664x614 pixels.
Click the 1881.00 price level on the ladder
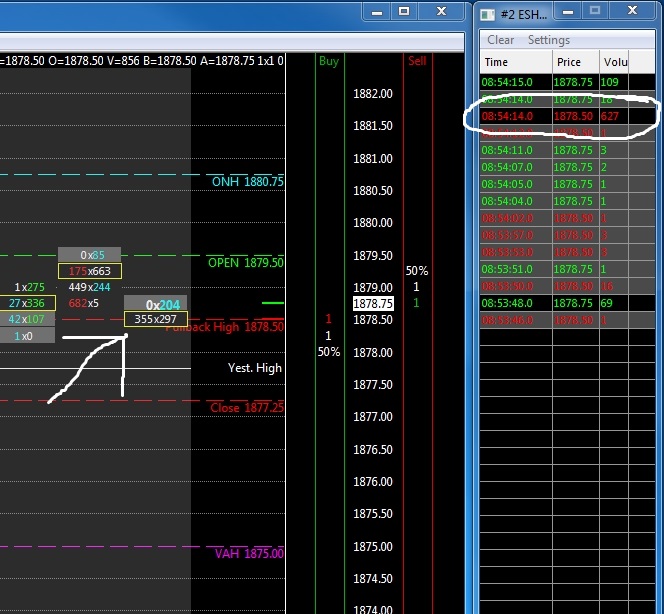[x=373, y=158]
